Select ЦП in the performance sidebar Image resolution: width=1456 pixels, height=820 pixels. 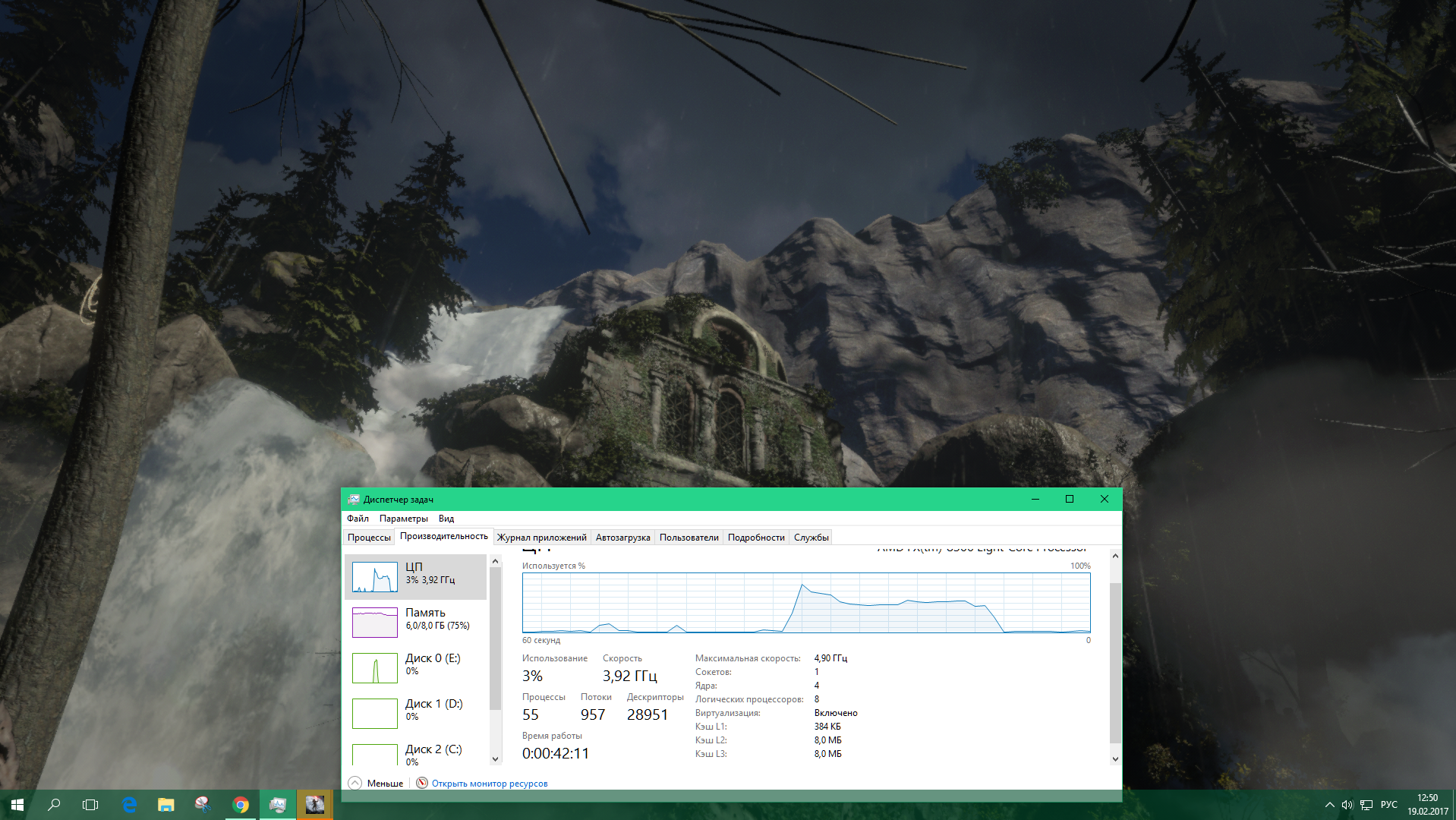[416, 577]
